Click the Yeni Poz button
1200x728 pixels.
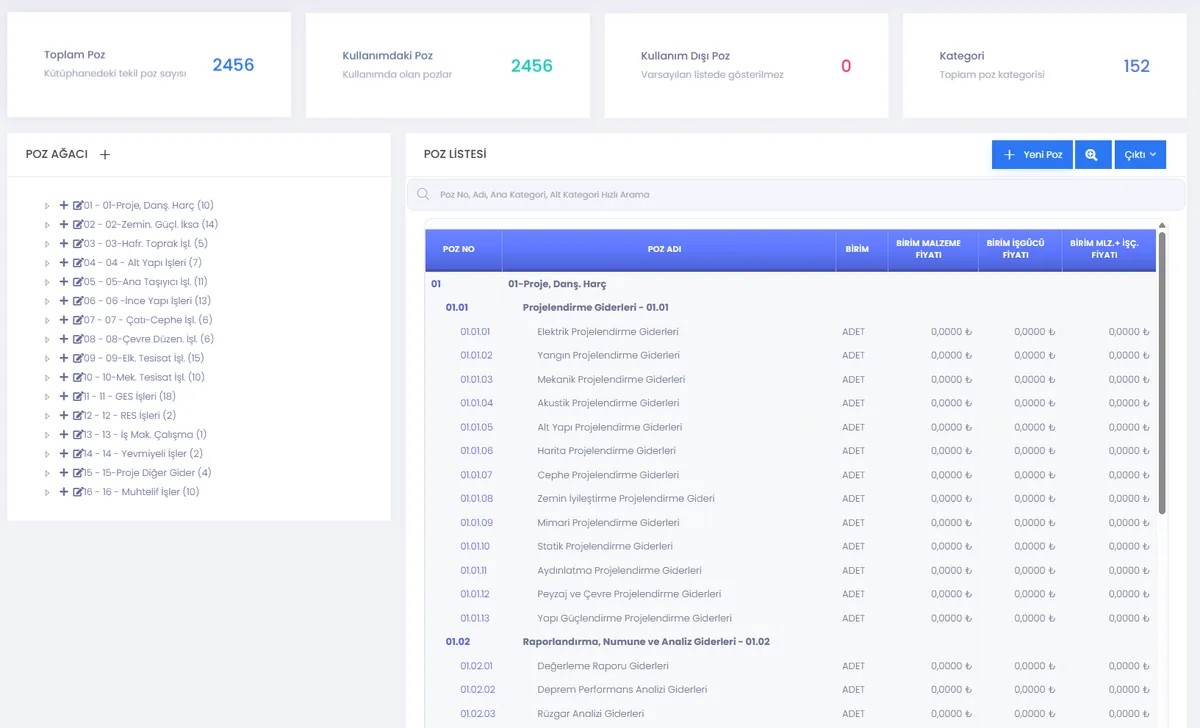point(1032,155)
